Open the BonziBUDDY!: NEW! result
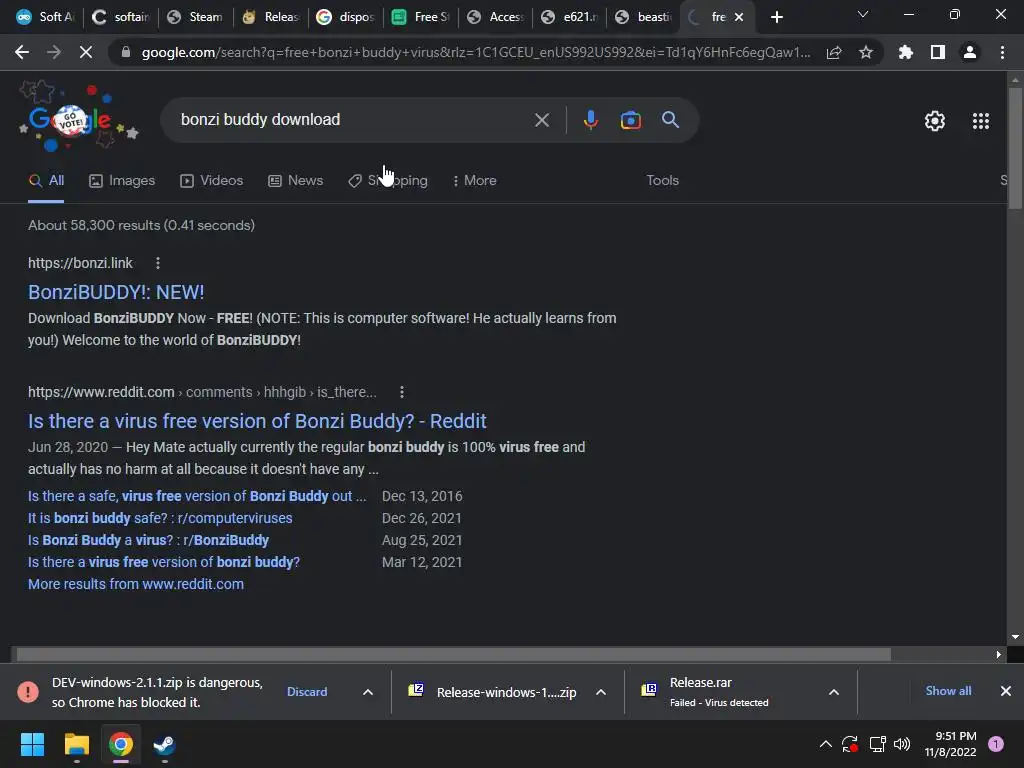Screen dimensions: 1024x768 coord(116,292)
